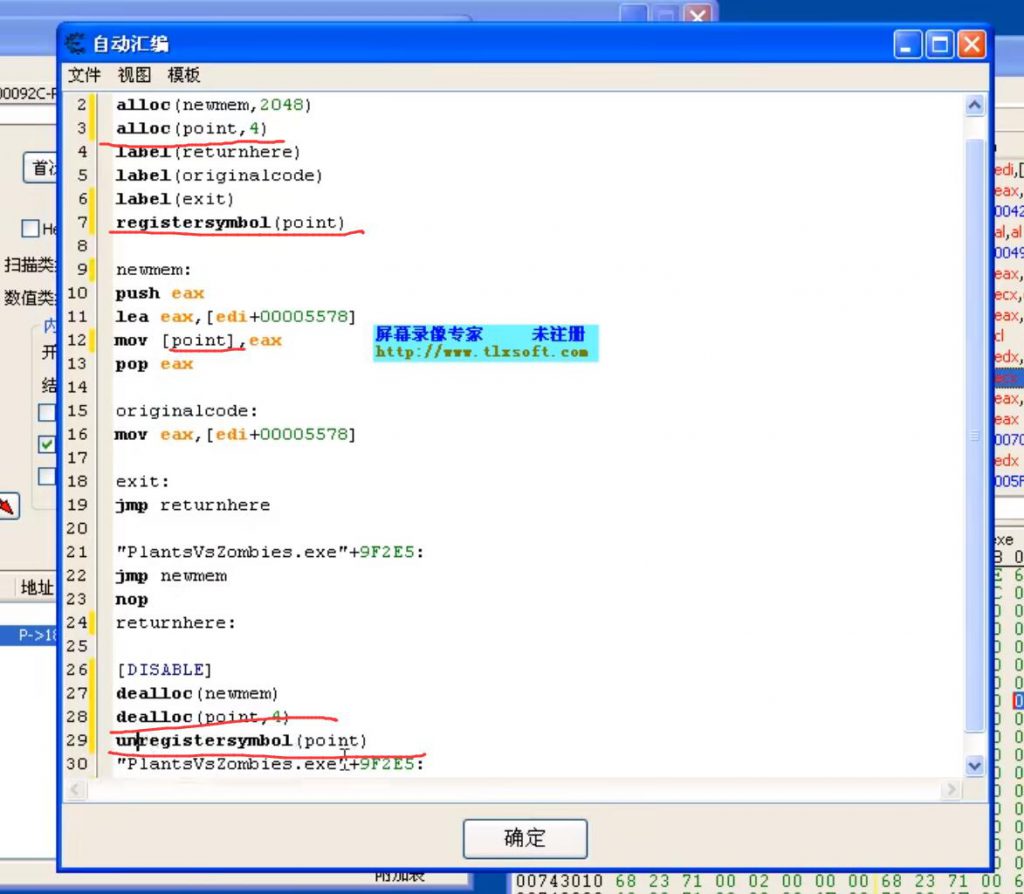The width and height of the screenshot is (1024, 894).
Task: Click the line dealloc(point,4)
Action: (x=202, y=717)
